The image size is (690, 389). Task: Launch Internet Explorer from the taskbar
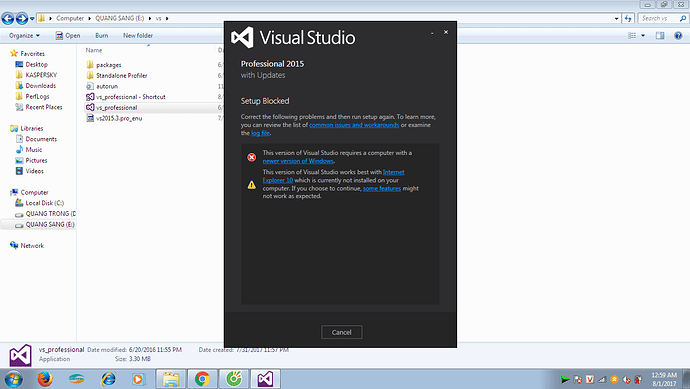108,379
